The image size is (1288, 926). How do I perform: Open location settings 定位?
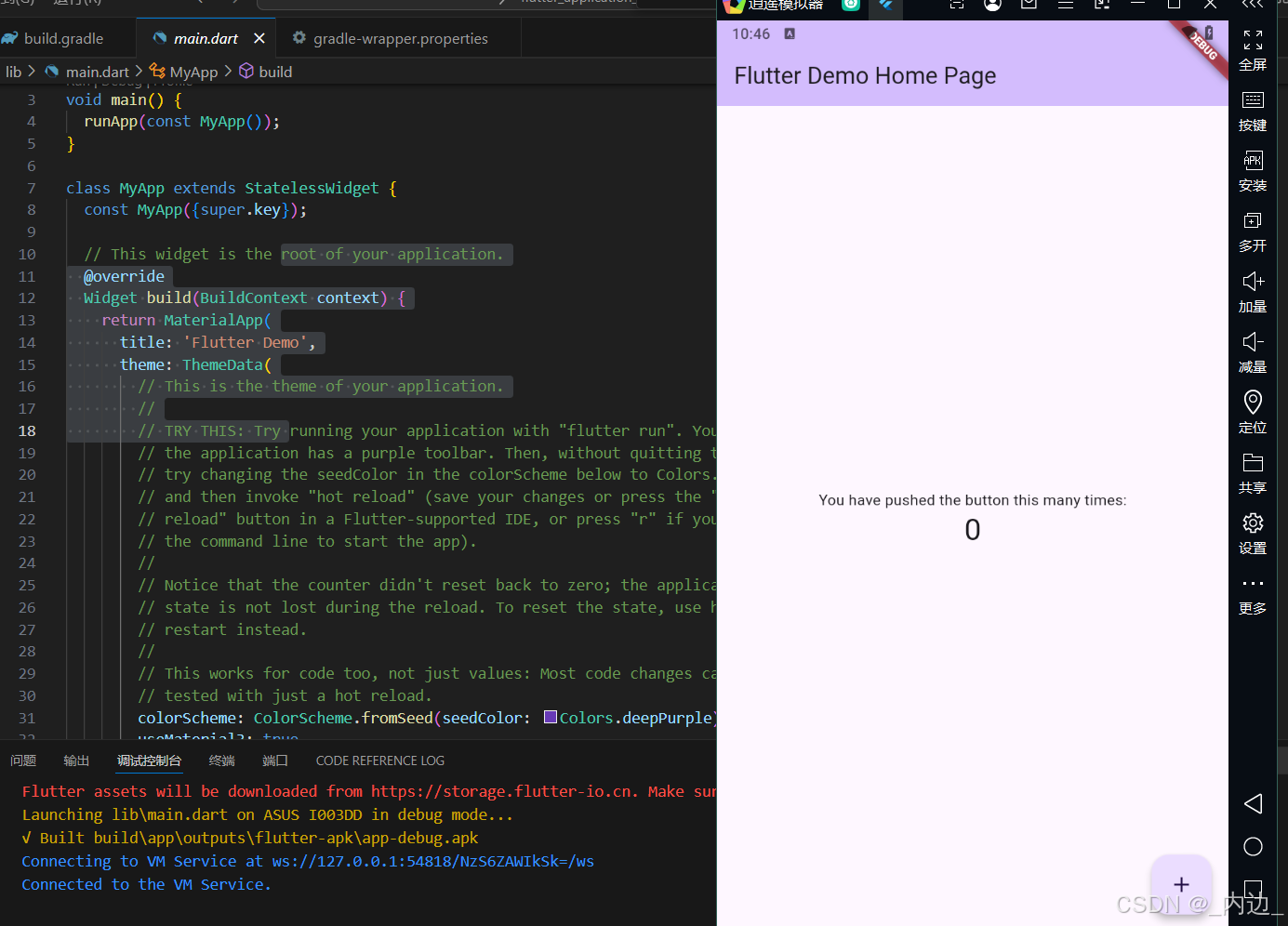1253,402
